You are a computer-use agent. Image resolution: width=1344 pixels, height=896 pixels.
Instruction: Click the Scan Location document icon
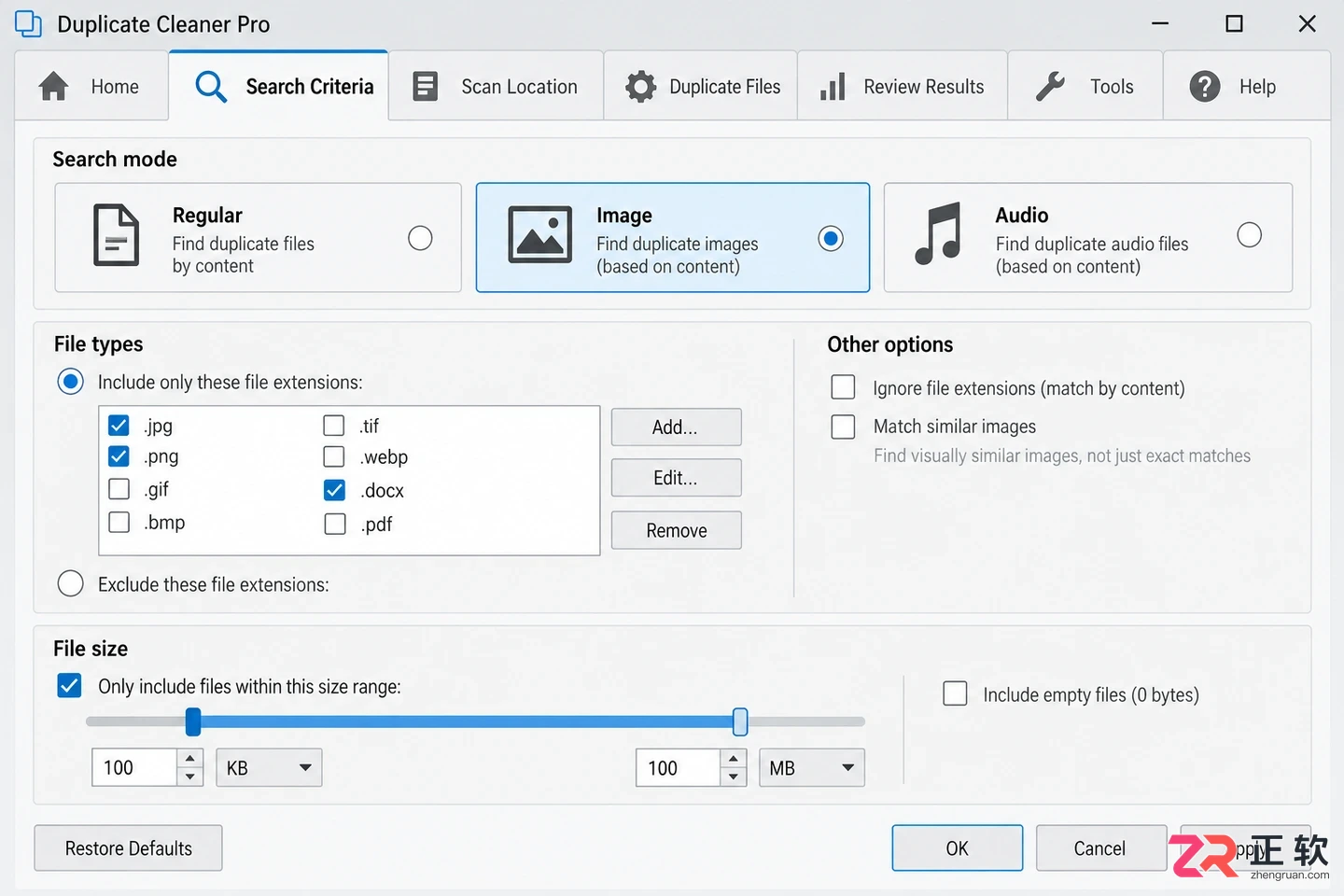coord(426,87)
